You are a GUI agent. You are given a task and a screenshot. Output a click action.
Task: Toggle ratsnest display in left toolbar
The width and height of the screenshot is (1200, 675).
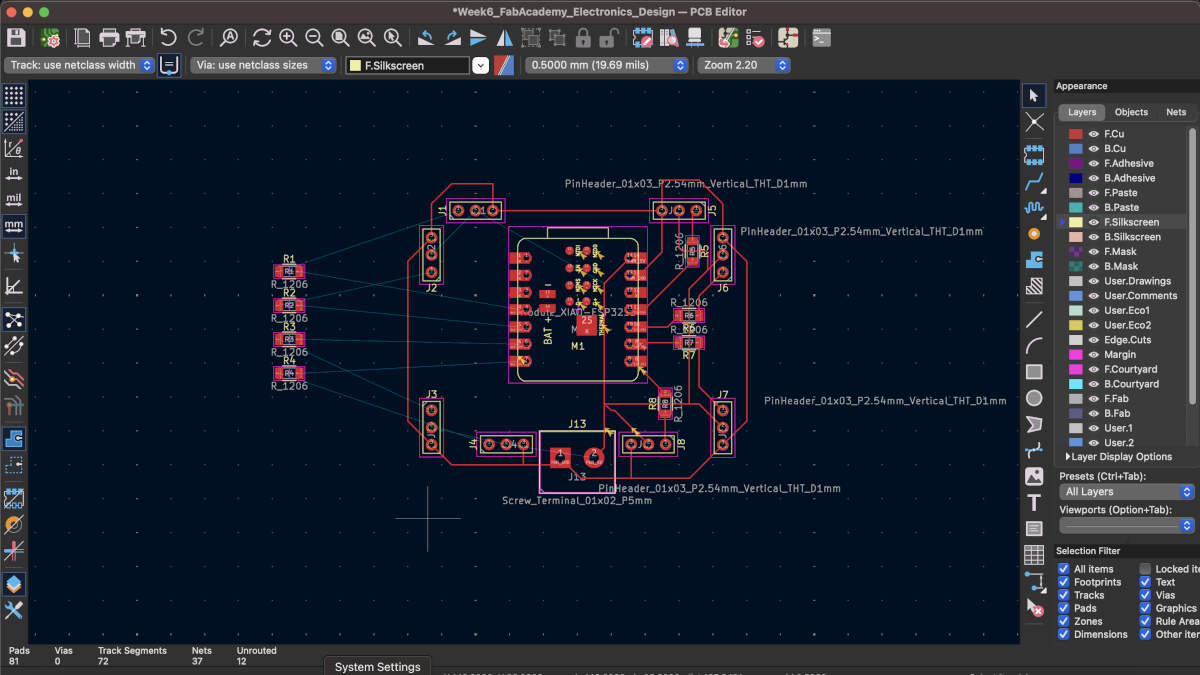14,320
